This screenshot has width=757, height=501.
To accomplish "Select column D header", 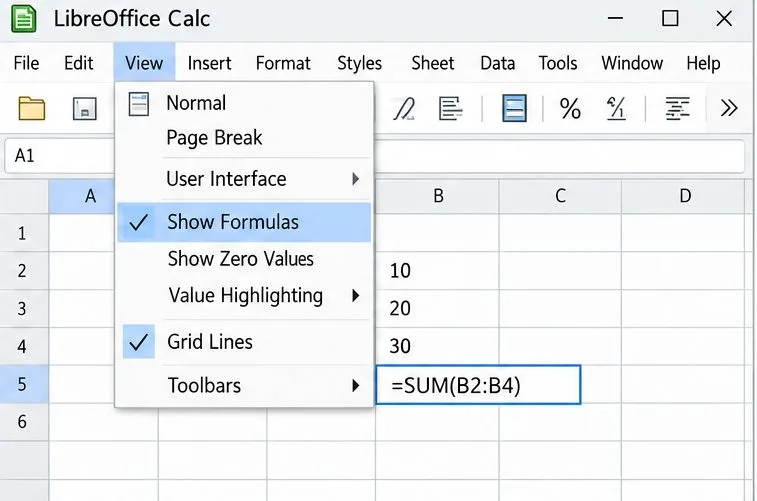I will click(x=685, y=196).
